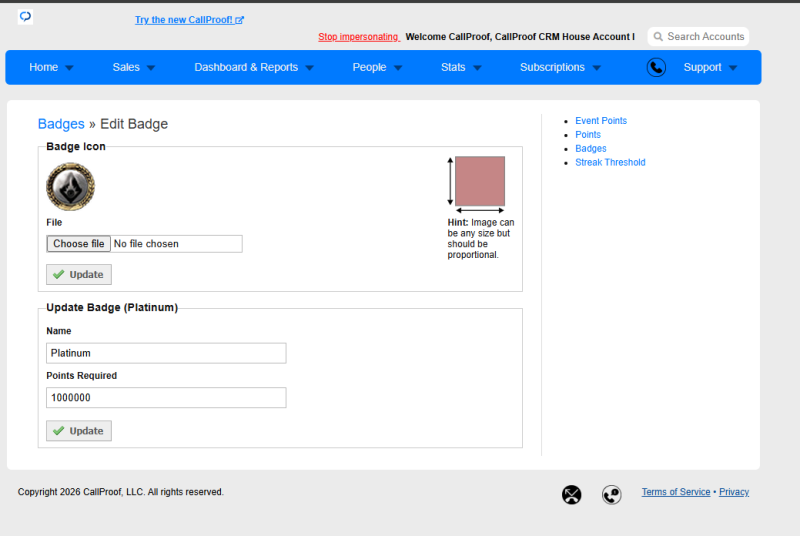
Task: Click the external link icon beside CallProof
Action: pyautogui.click(x=239, y=20)
